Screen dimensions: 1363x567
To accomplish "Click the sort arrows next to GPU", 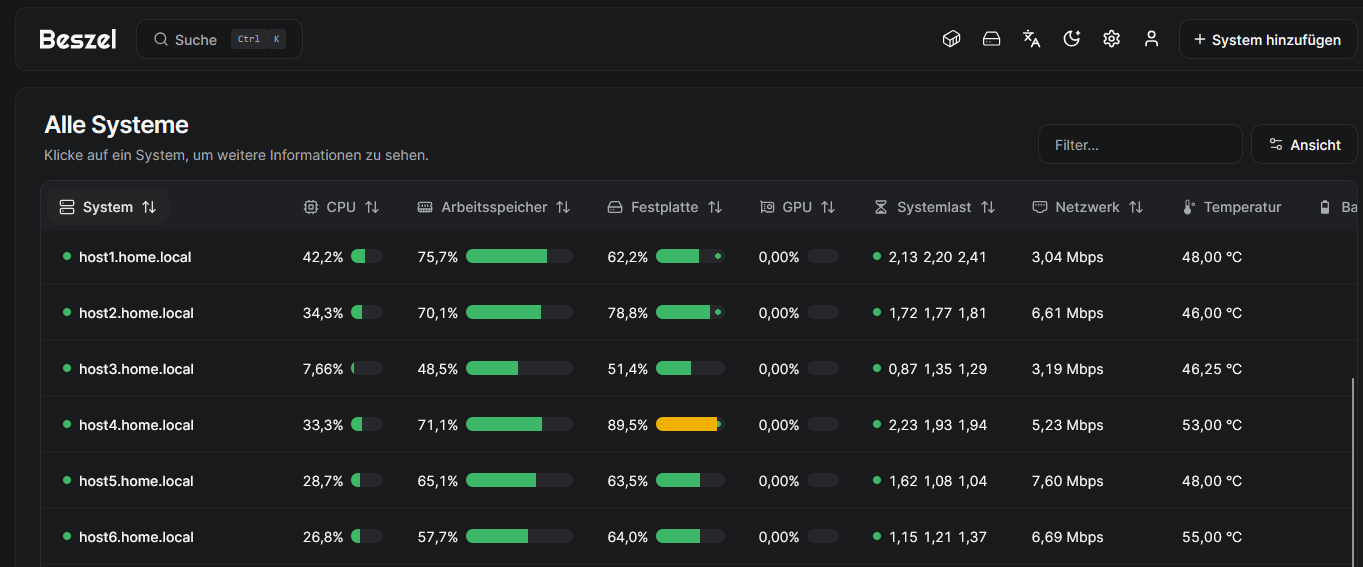I will point(828,207).
